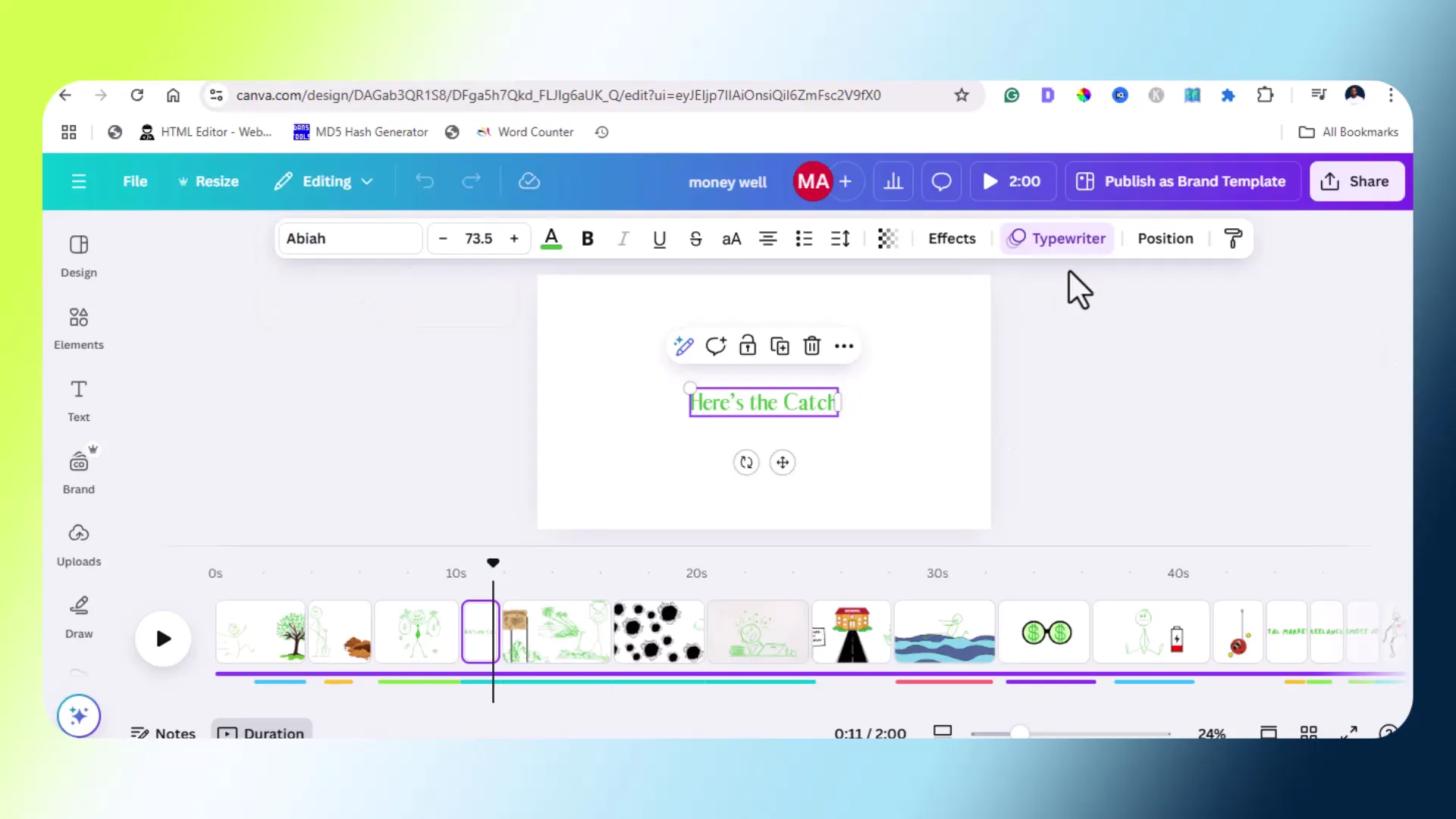Toggle bold formatting
The image size is (1456, 819).
tap(587, 239)
